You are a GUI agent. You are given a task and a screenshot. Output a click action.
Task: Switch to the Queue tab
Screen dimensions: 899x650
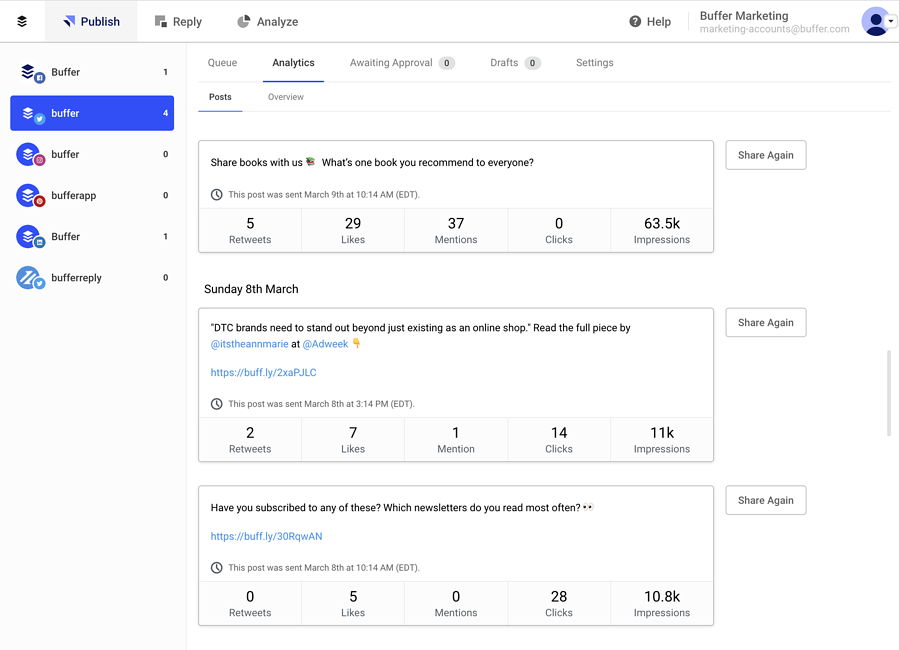(x=222, y=62)
